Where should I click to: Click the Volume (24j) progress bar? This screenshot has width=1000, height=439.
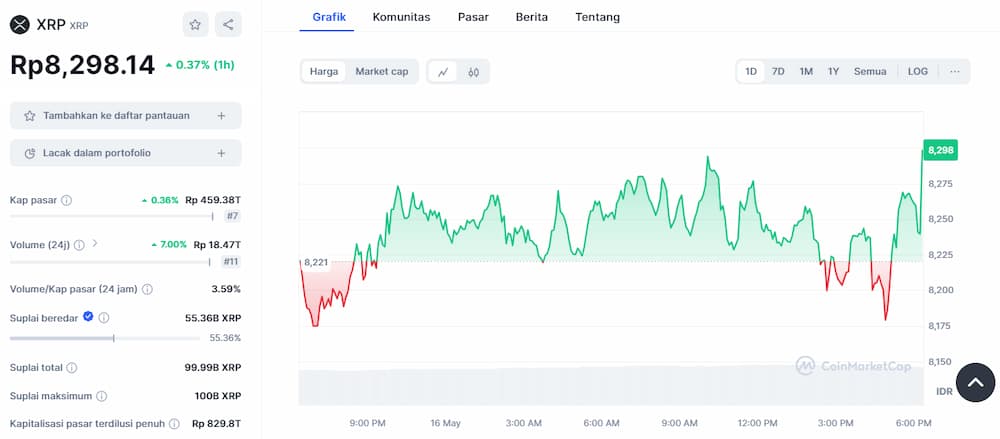[x=110, y=262]
